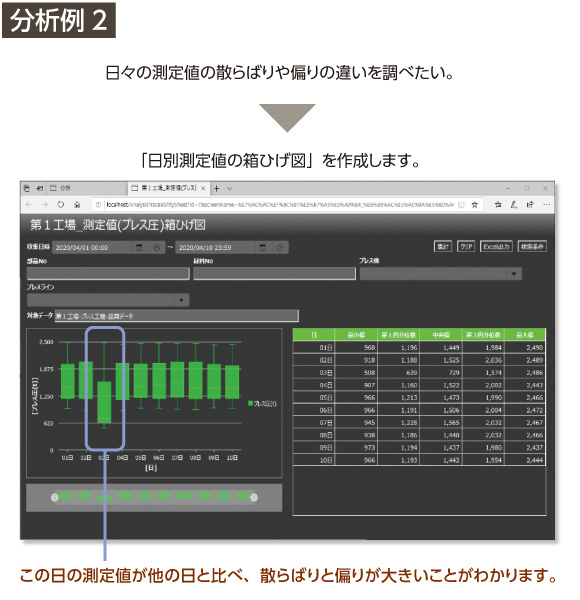
Task: Click the Excel出力 button
Action: (x=496, y=246)
